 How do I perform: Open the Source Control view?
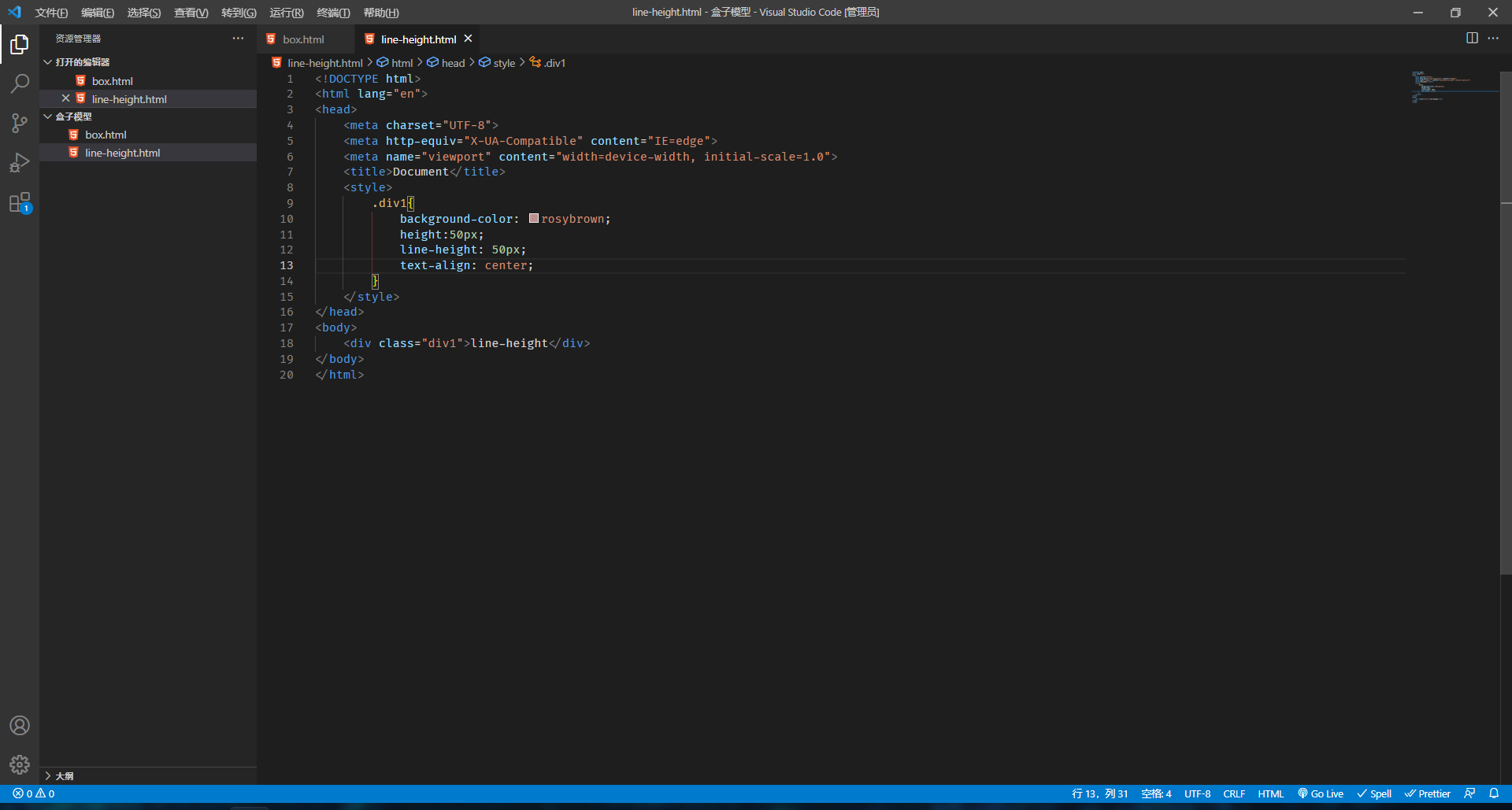[20, 123]
